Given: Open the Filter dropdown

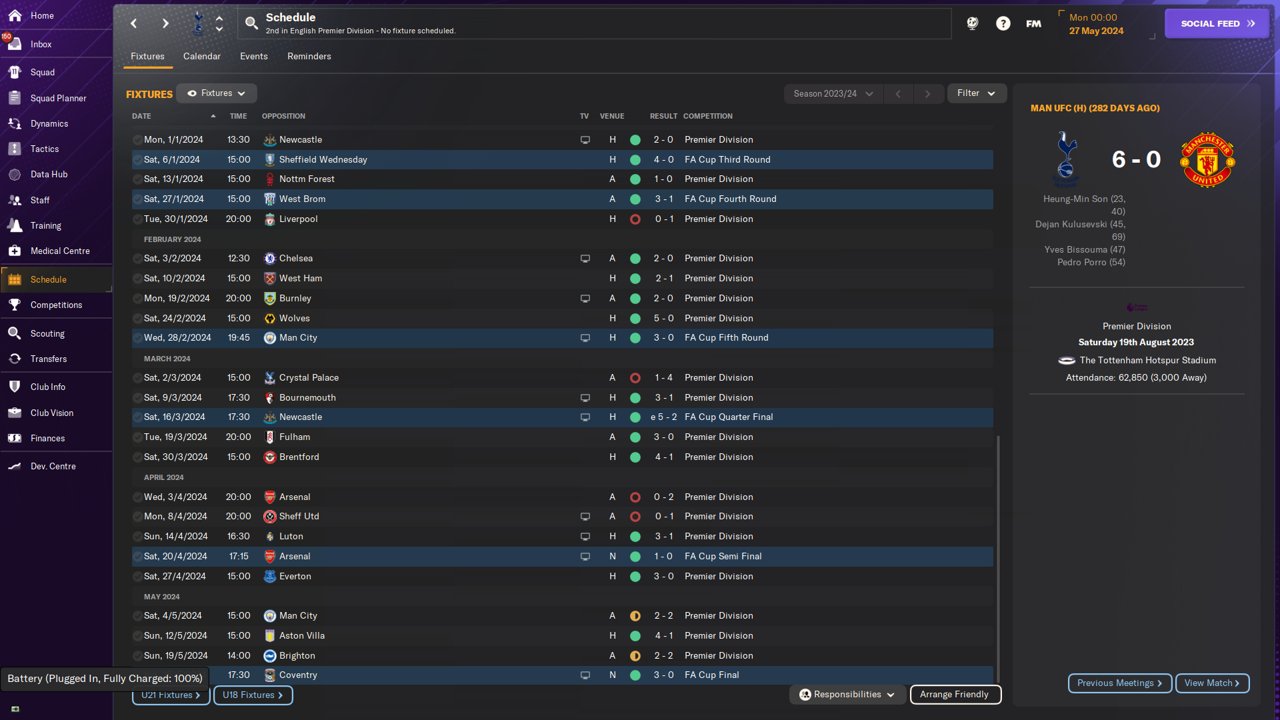Looking at the screenshot, I should coord(977,93).
